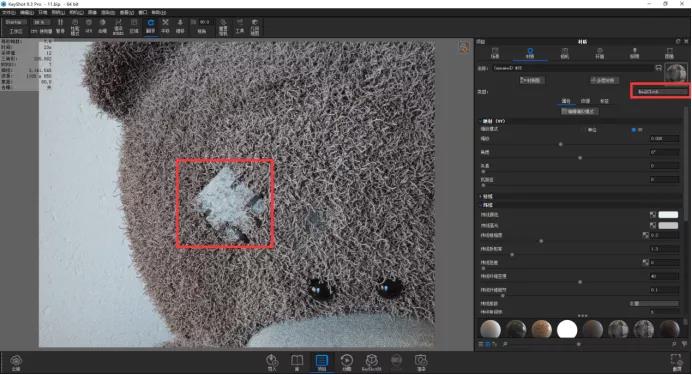The width and height of the screenshot is (692, 375).
Task: Undock the project panel via header icon
Action: click(678, 41)
